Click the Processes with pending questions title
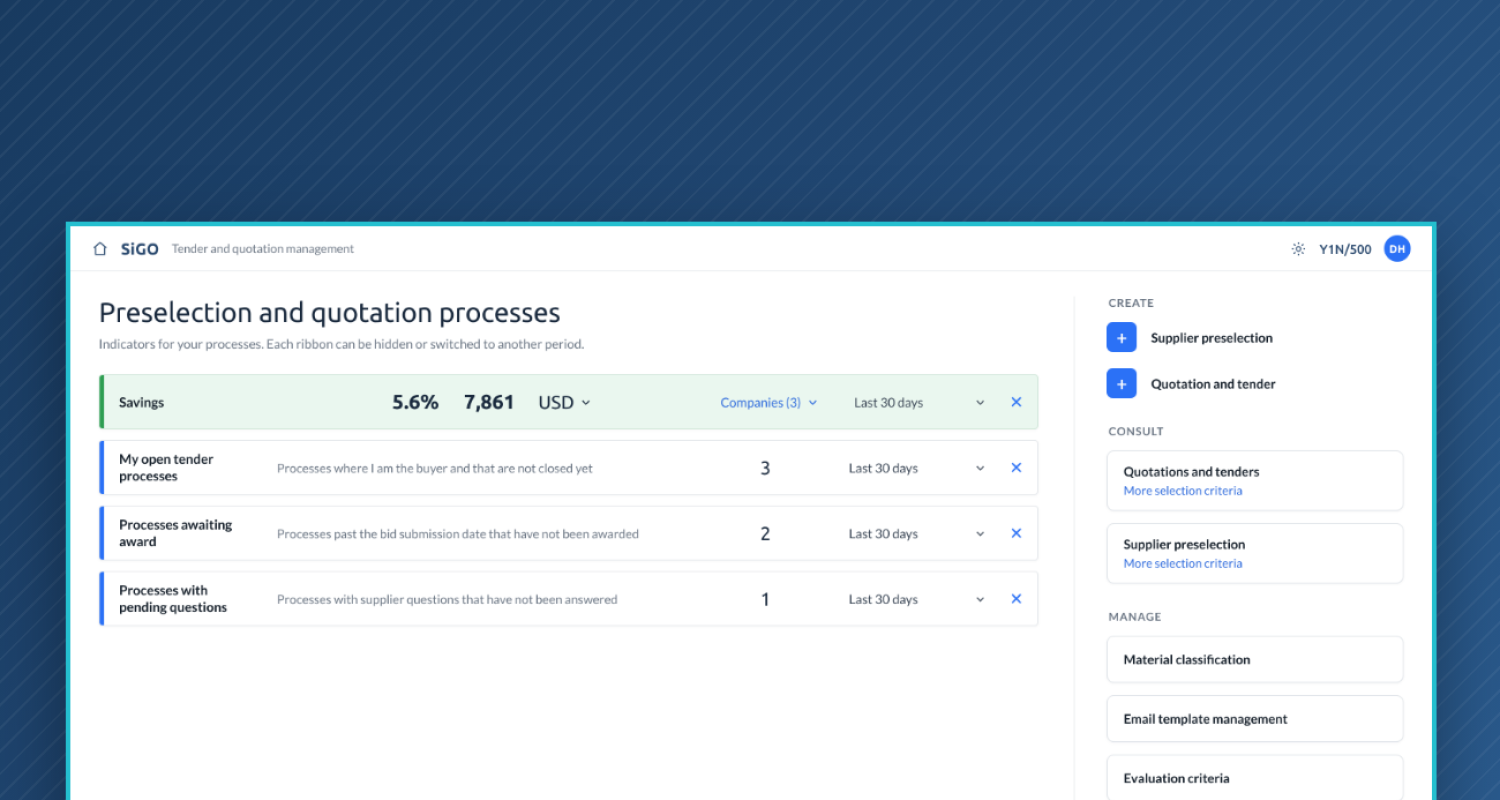 coord(173,599)
